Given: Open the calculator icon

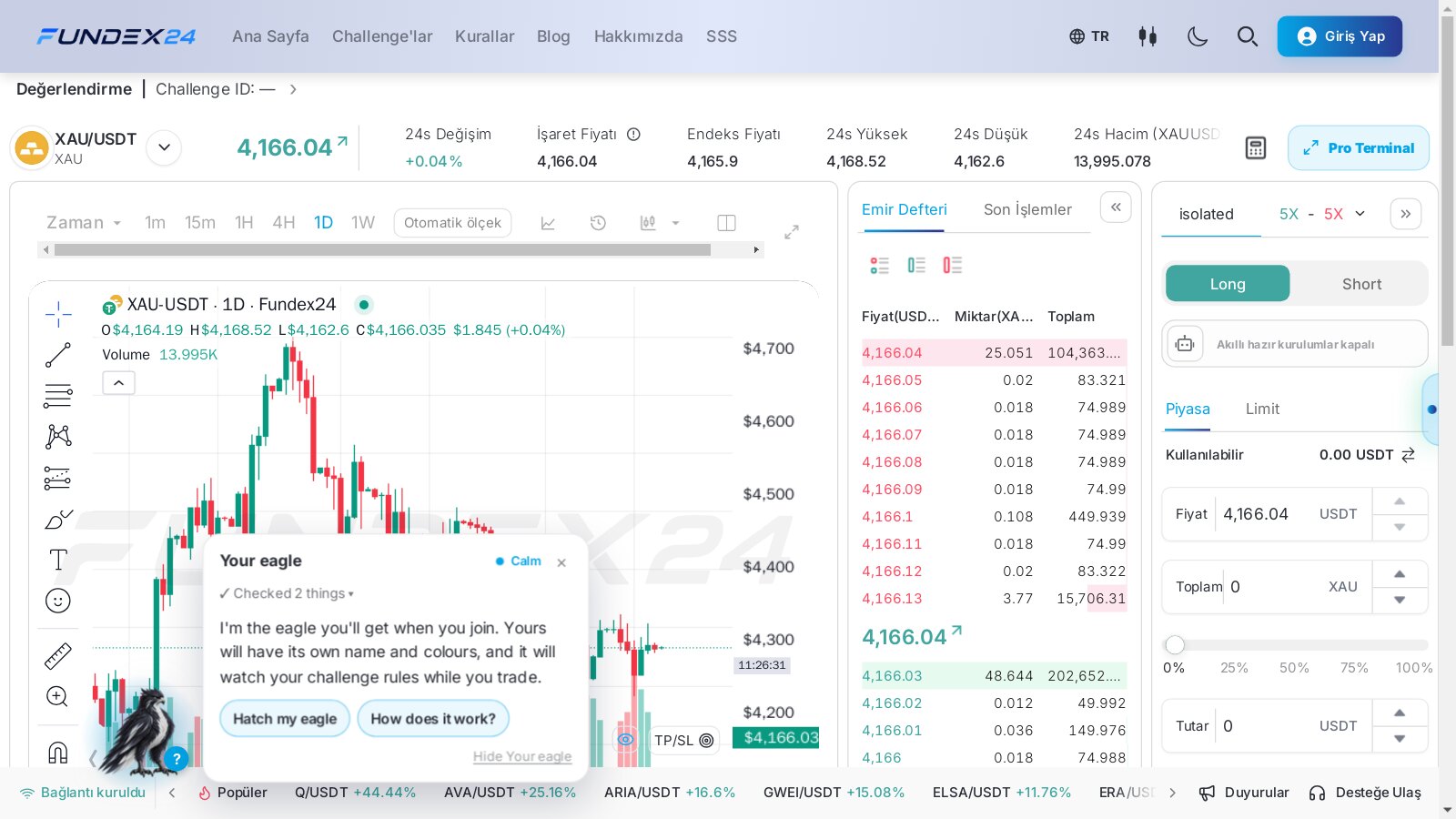Looking at the screenshot, I should pyautogui.click(x=1256, y=147).
